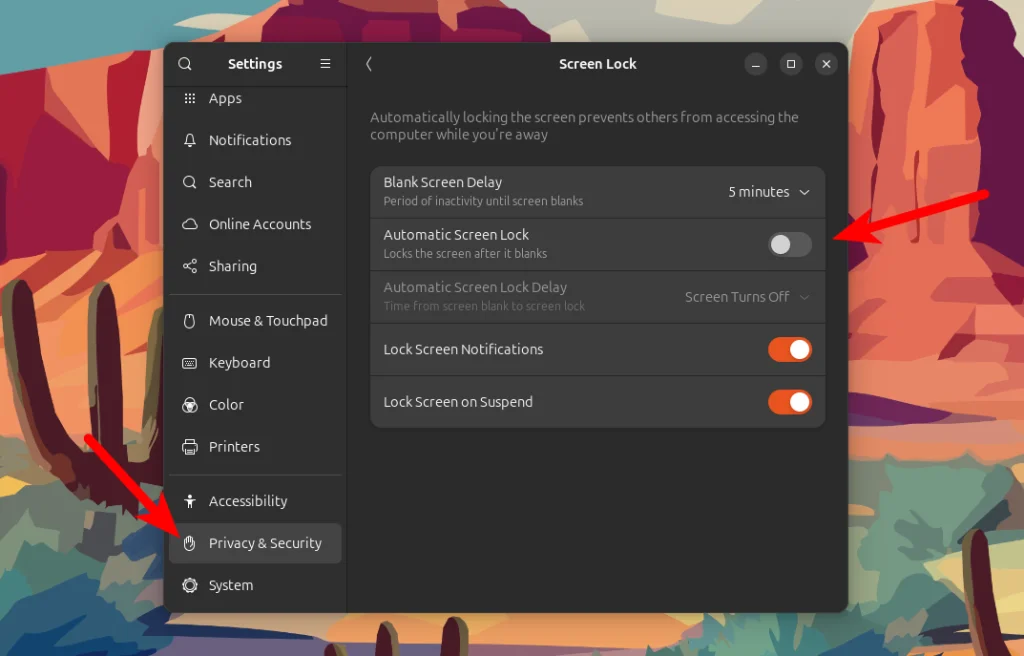Click the Sharing share-node icon
This screenshot has width=1024, height=656.
(x=190, y=266)
